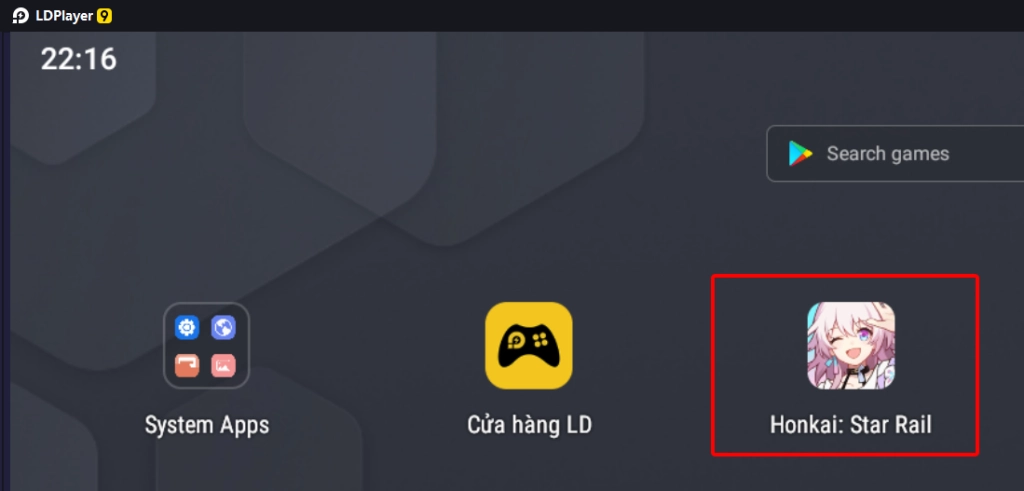Click the Google Play icon in search bar
Viewport: 1024px width, 491px height.
click(x=800, y=153)
